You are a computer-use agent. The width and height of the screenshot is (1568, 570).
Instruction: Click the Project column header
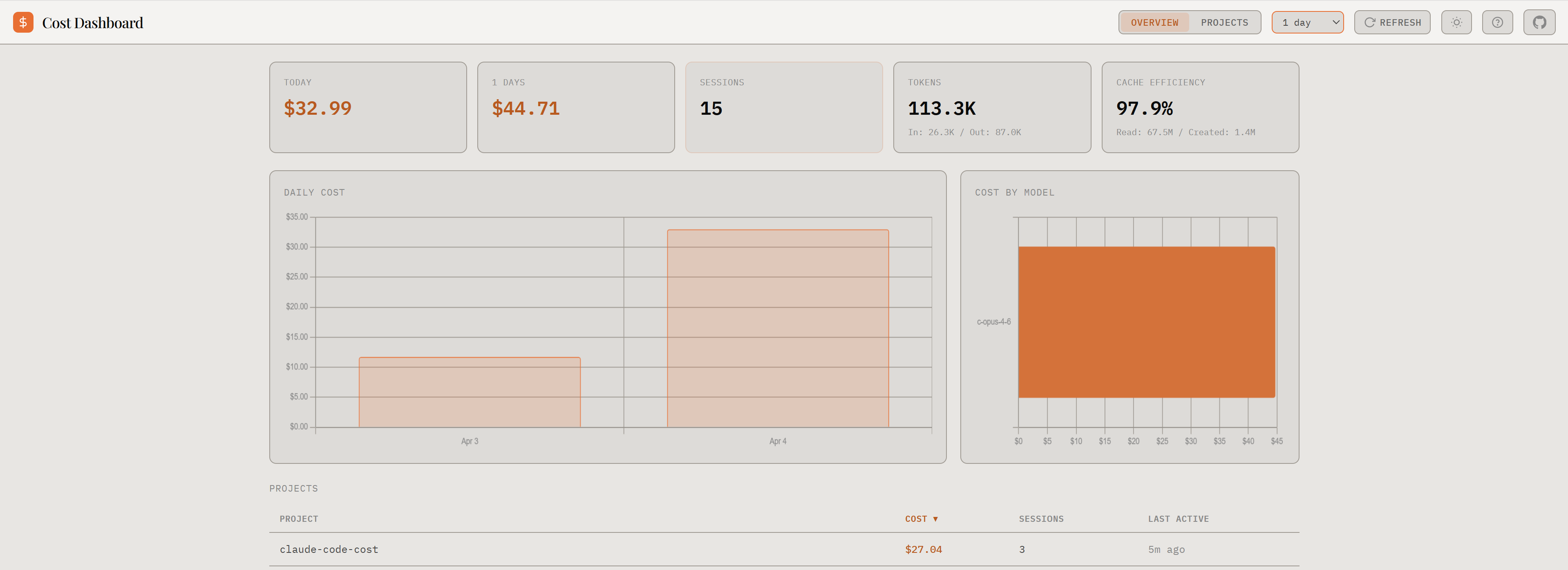[298, 519]
